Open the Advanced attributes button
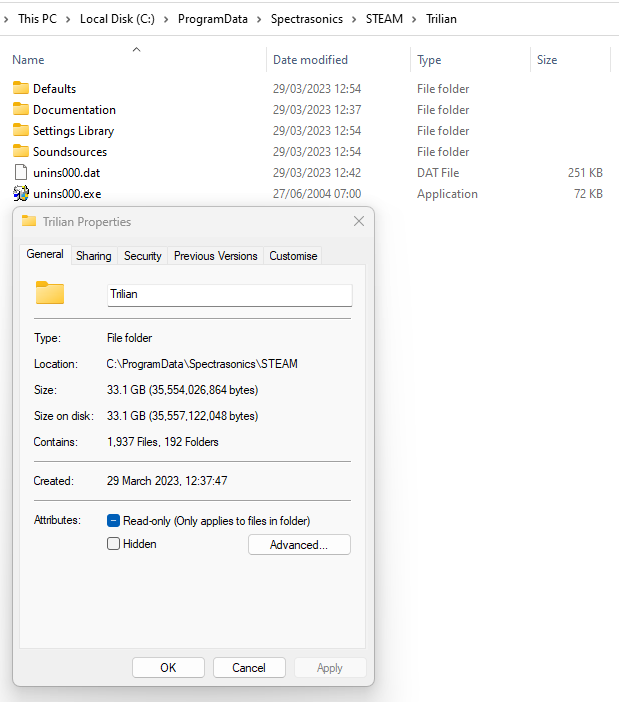 click(x=299, y=544)
